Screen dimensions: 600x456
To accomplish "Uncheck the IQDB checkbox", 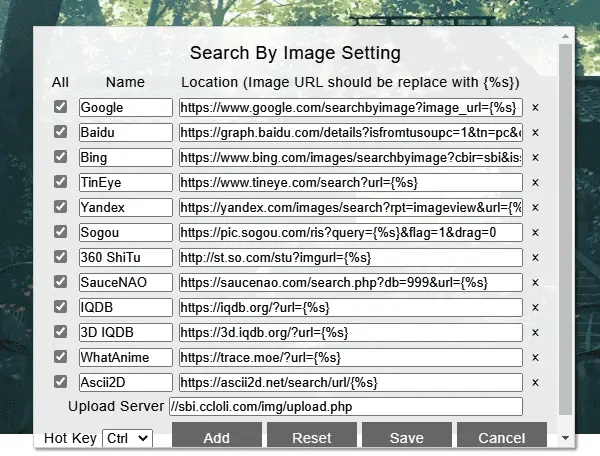I will pos(60,306).
